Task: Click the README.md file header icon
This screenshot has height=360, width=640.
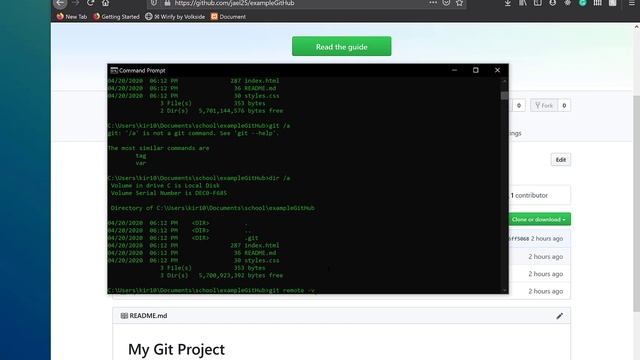Action: click(x=124, y=316)
